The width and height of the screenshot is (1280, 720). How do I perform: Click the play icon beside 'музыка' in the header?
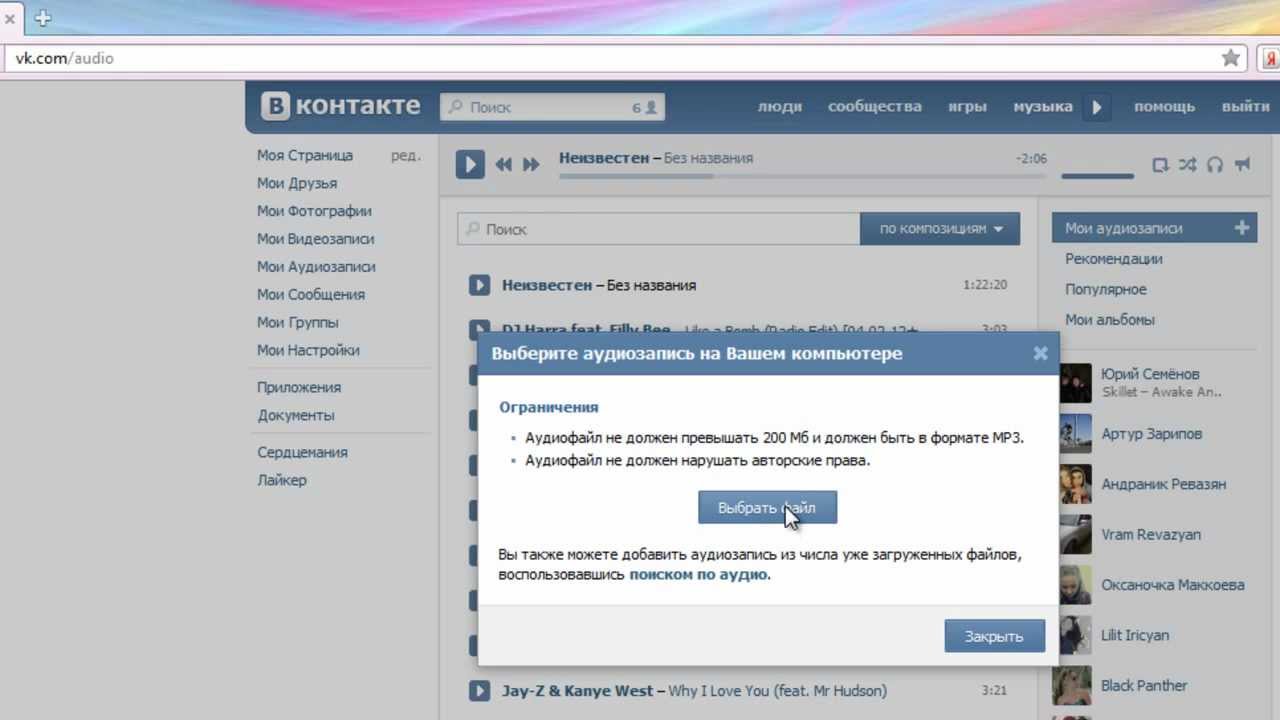(x=1096, y=107)
